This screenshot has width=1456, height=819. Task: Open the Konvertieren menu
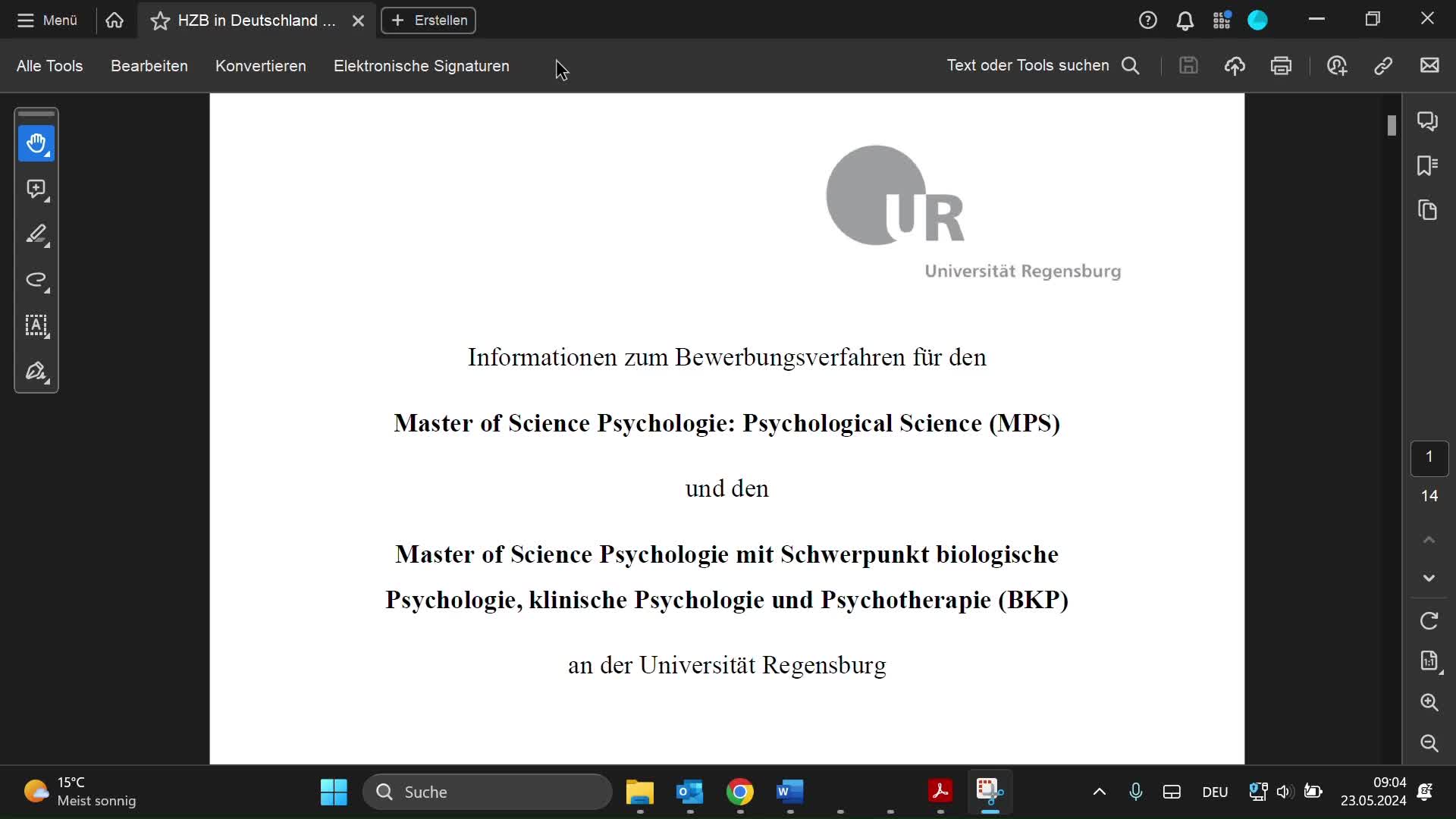(261, 66)
